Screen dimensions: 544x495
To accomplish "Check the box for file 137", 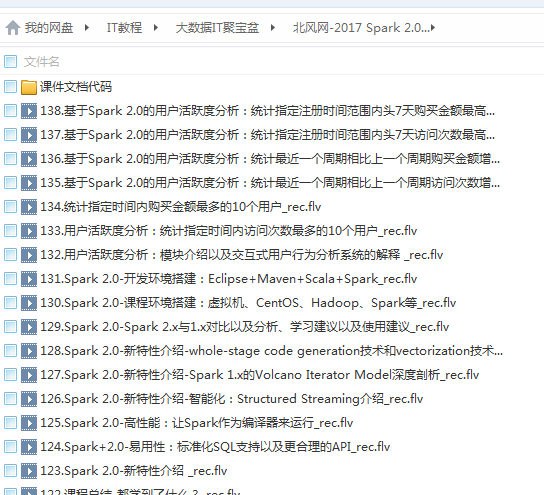I will coord(10,135).
